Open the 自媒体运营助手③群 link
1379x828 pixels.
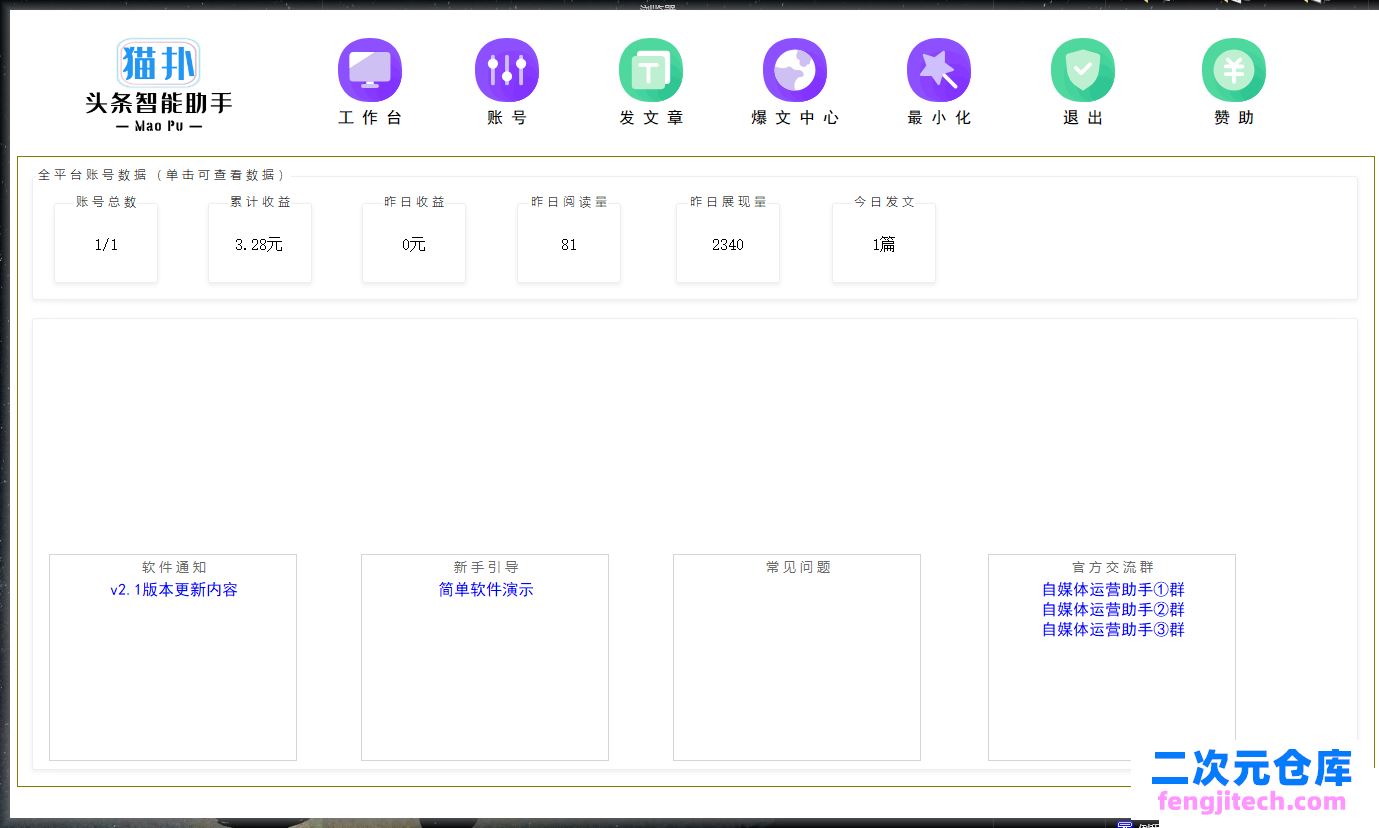click(x=1113, y=629)
